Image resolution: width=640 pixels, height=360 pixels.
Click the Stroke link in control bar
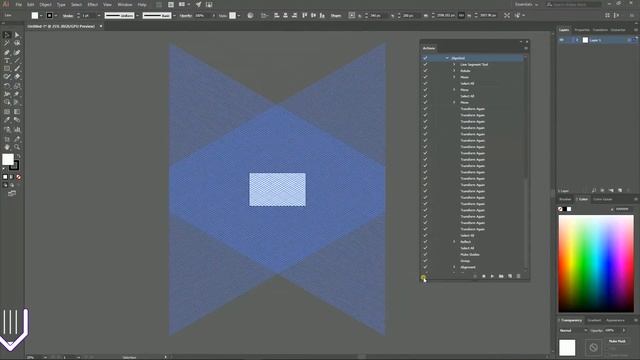(x=68, y=16)
